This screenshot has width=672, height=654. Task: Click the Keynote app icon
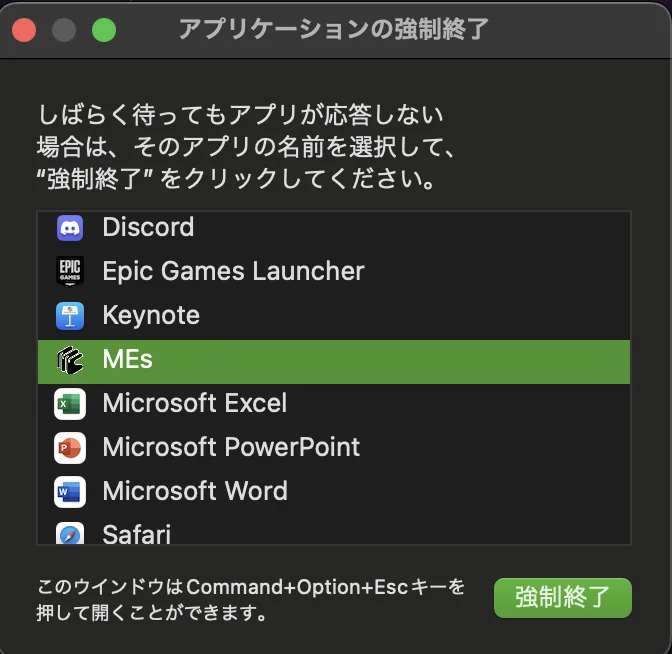[x=70, y=316]
